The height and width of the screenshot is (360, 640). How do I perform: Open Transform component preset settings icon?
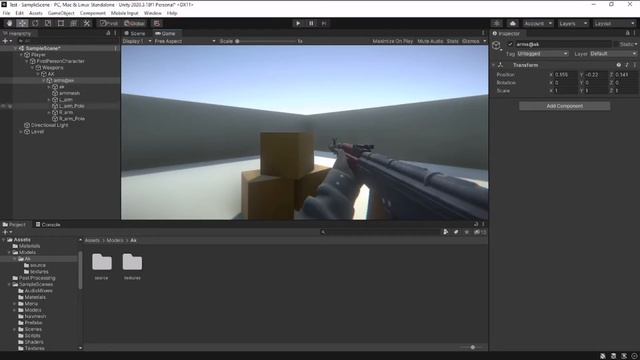627,65
